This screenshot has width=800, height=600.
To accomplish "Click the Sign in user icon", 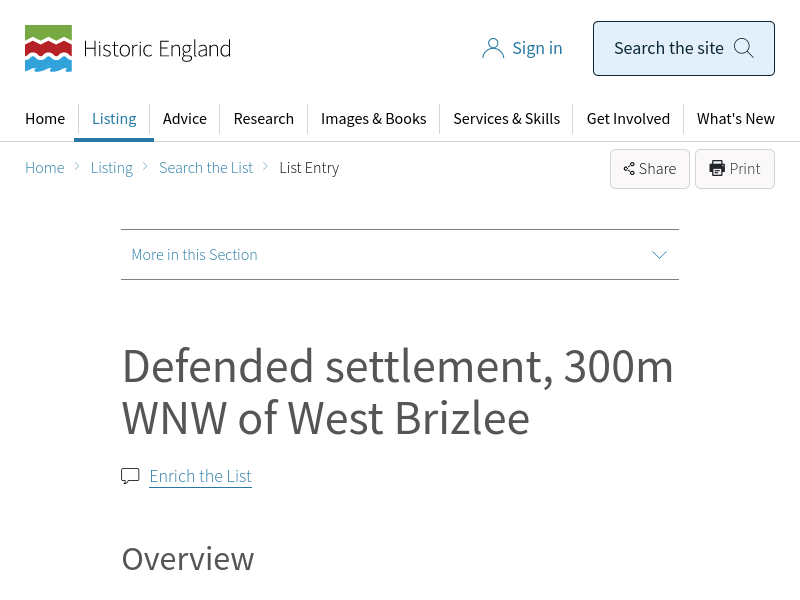I will pyautogui.click(x=492, y=48).
